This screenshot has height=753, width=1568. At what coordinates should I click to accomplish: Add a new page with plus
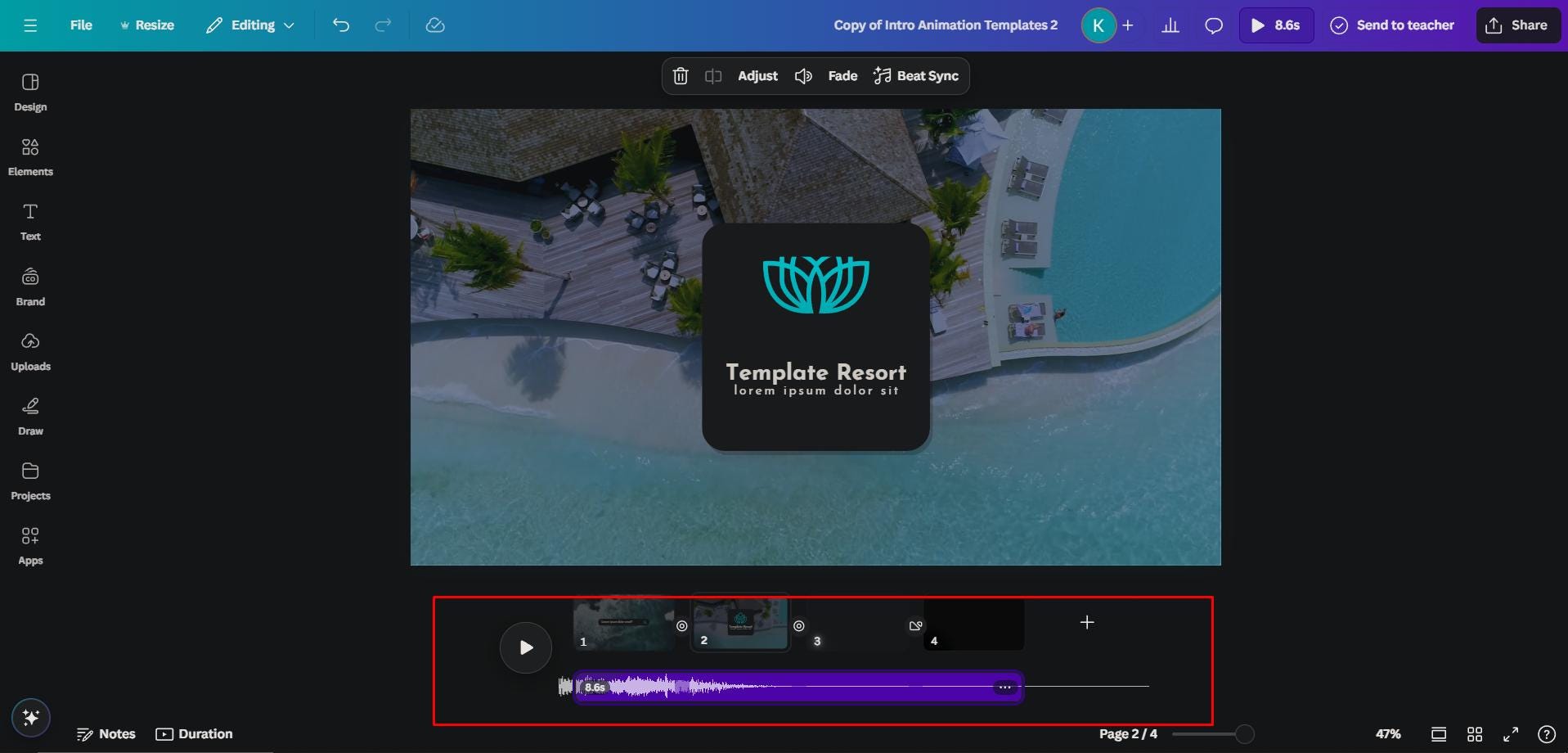(1087, 623)
